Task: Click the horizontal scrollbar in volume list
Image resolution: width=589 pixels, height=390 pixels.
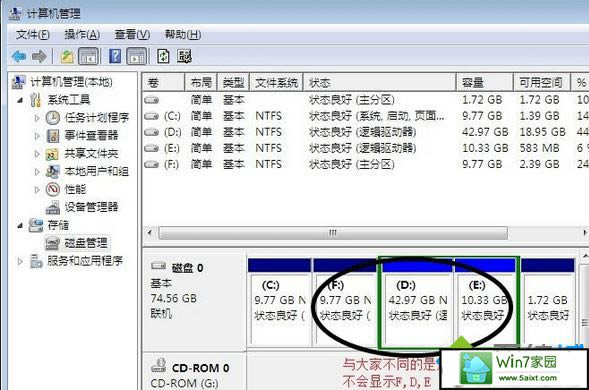Action: pyautogui.click(x=333, y=233)
